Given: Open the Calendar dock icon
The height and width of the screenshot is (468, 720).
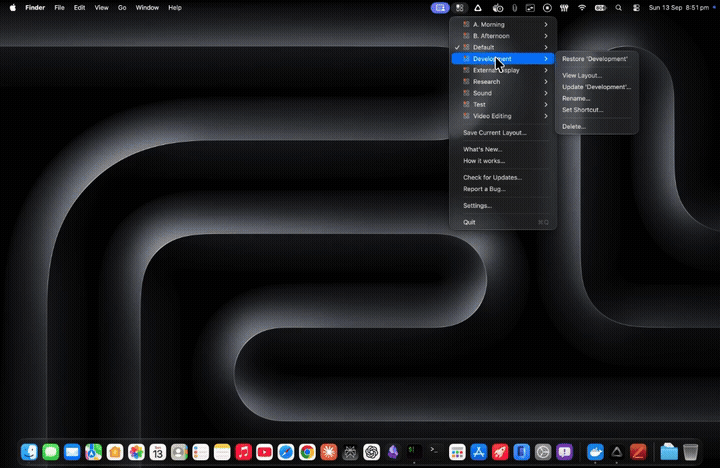Looking at the screenshot, I should coord(158,452).
